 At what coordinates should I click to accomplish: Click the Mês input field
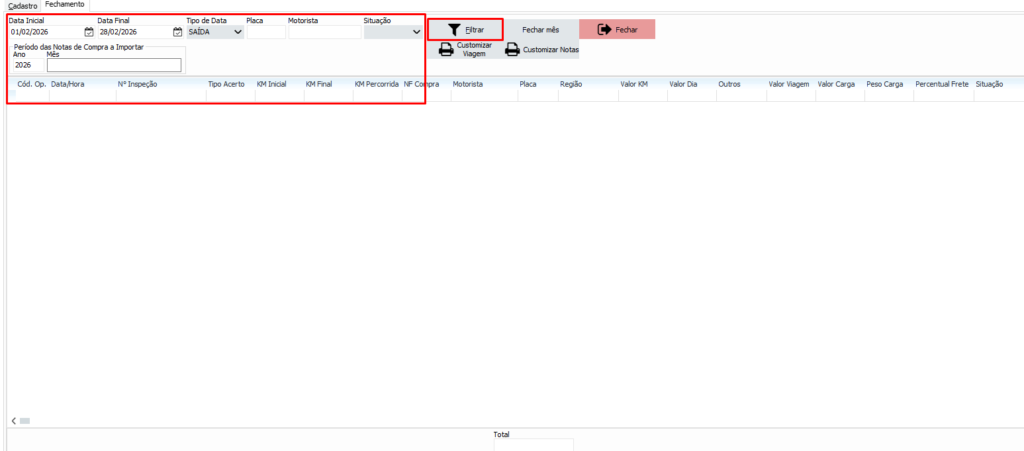tap(114, 65)
